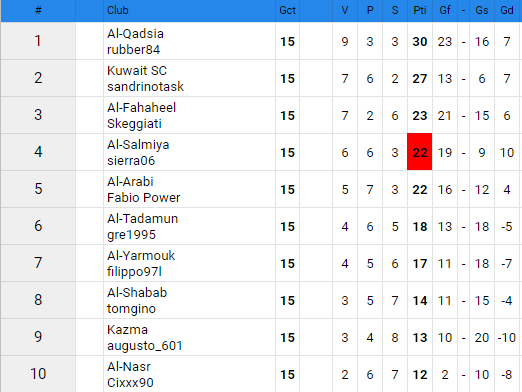Open manager profile sandrinotask
Image resolution: width=522 pixels, height=392 pixels.
pos(145,87)
